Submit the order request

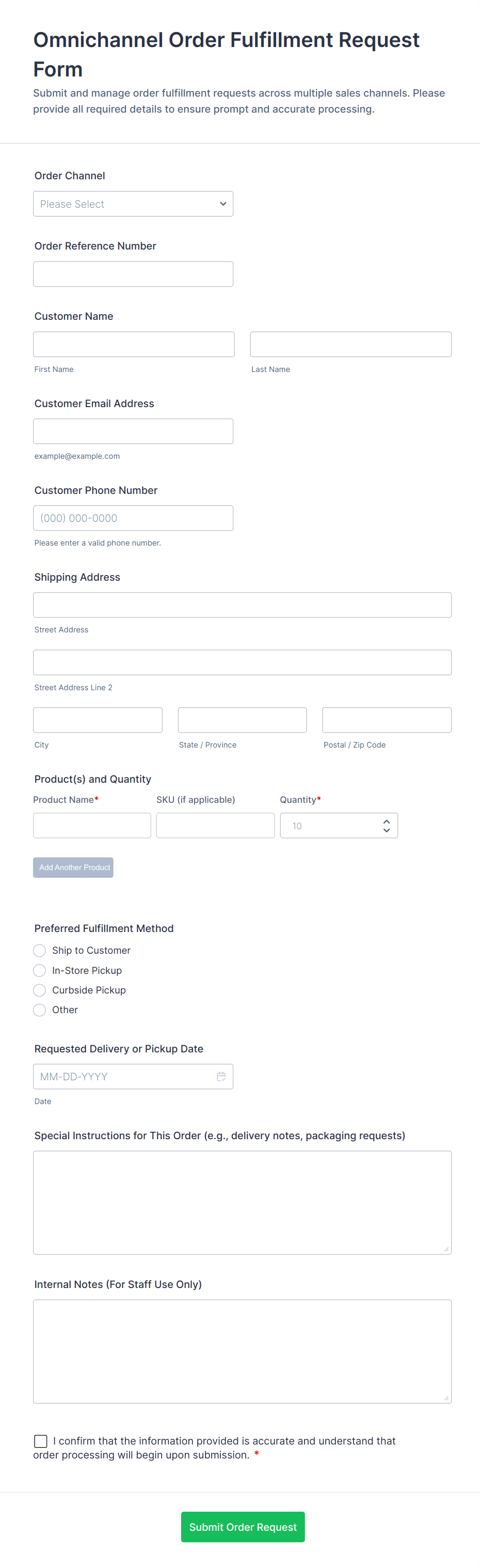[243, 1527]
